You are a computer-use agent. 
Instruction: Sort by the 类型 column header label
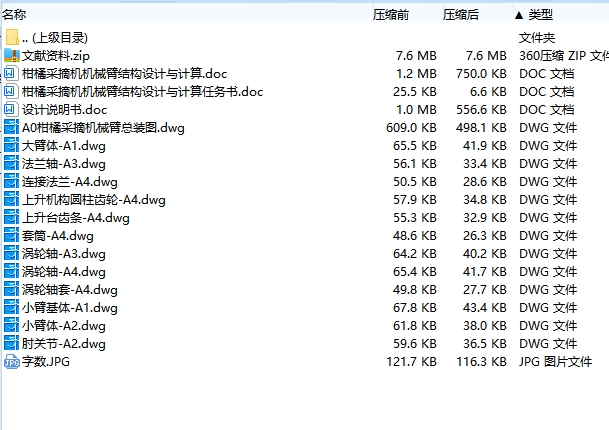(541, 15)
